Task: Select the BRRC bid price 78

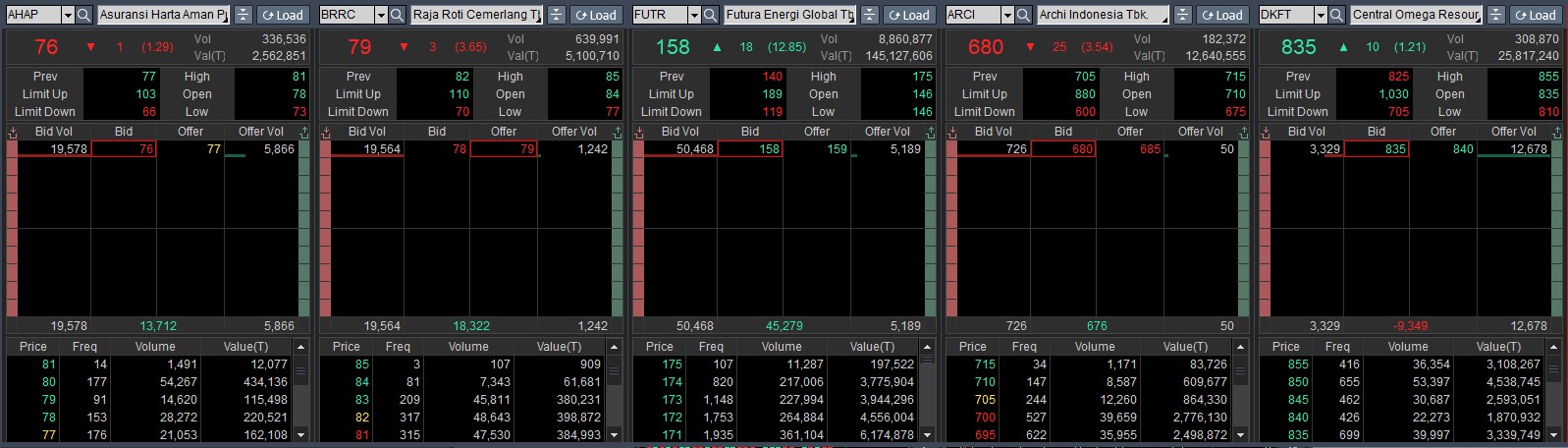Action: pyautogui.click(x=437, y=149)
